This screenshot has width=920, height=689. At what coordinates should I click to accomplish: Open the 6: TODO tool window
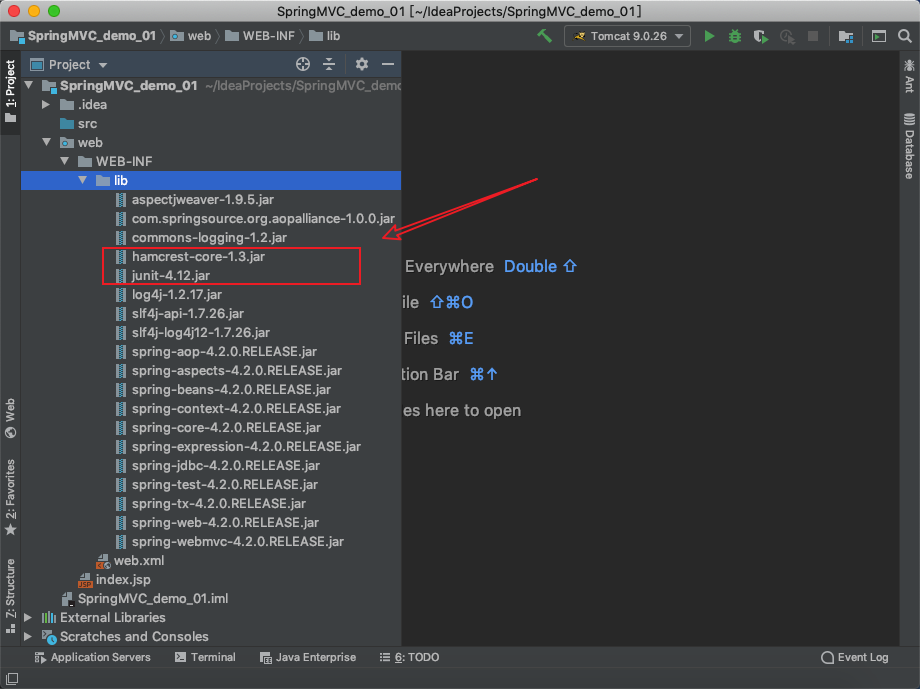pyautogui.click(x=410, y=657)
